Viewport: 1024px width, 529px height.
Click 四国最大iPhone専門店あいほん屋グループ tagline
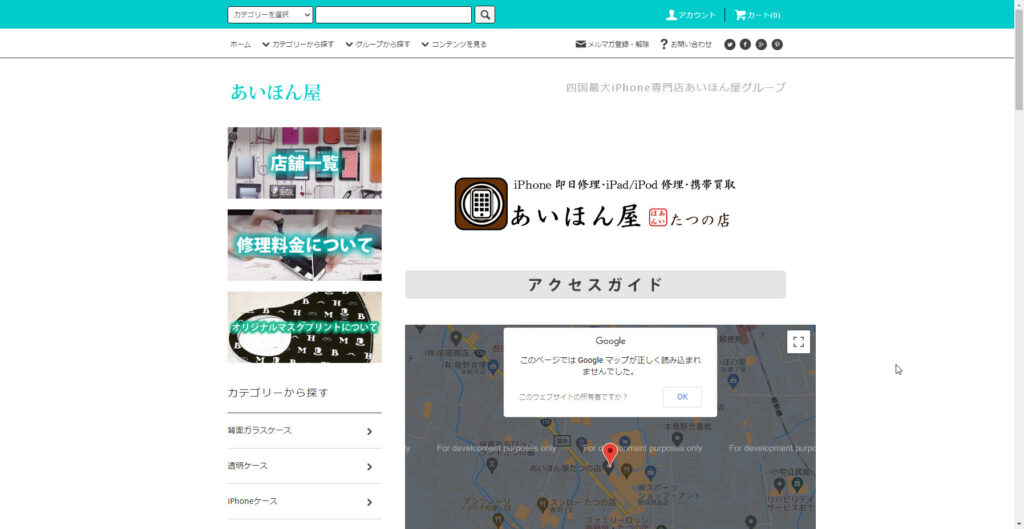click(676, 88)
